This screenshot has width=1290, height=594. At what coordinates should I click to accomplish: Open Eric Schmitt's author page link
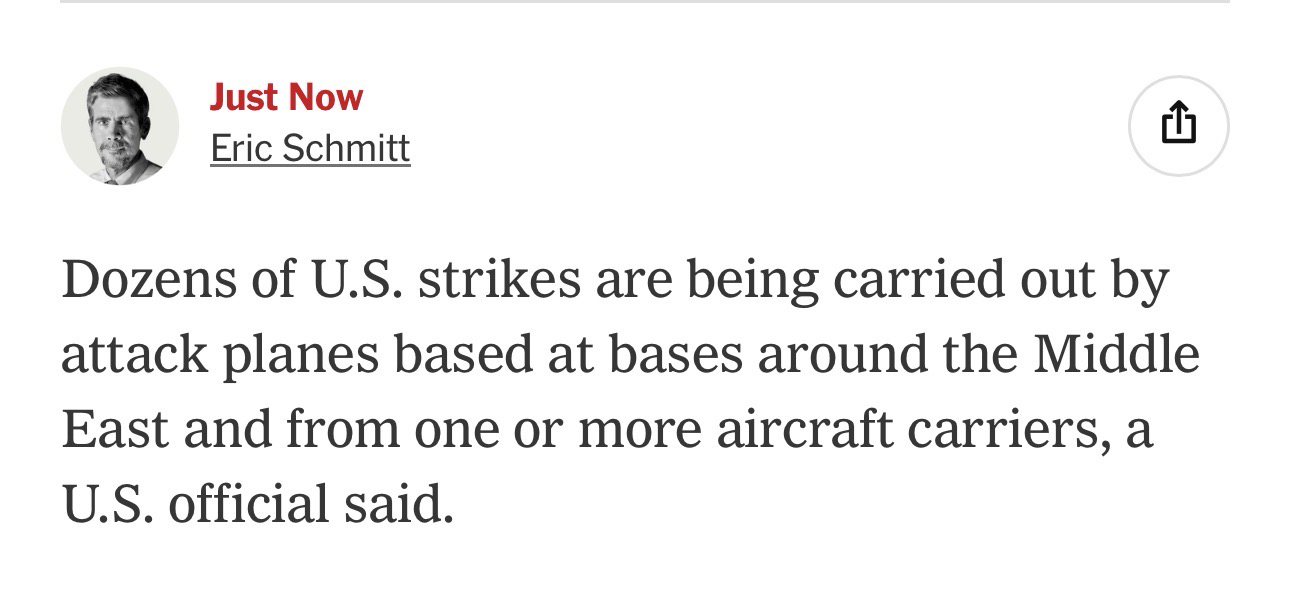tap(310, 149)
